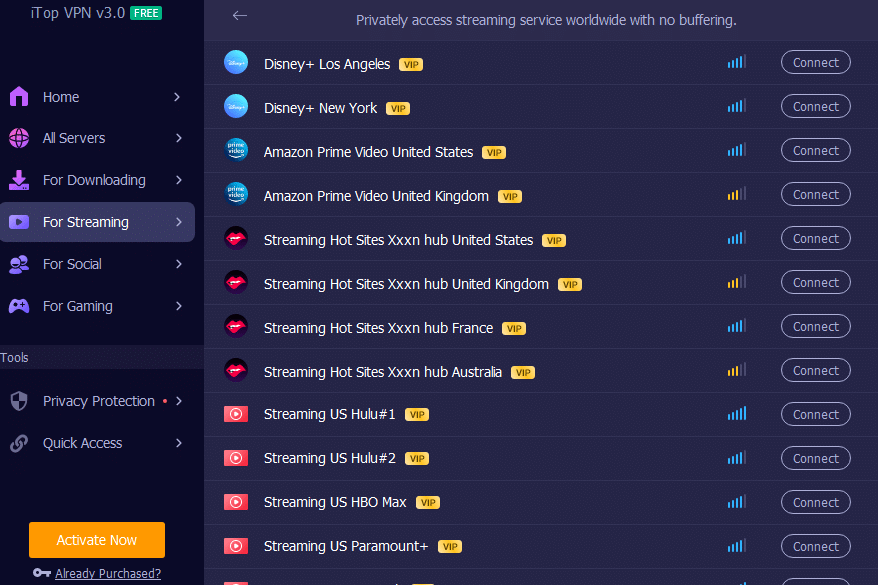Open the Already Purchased? link
The image size is (878, 585).
(108, 573)
